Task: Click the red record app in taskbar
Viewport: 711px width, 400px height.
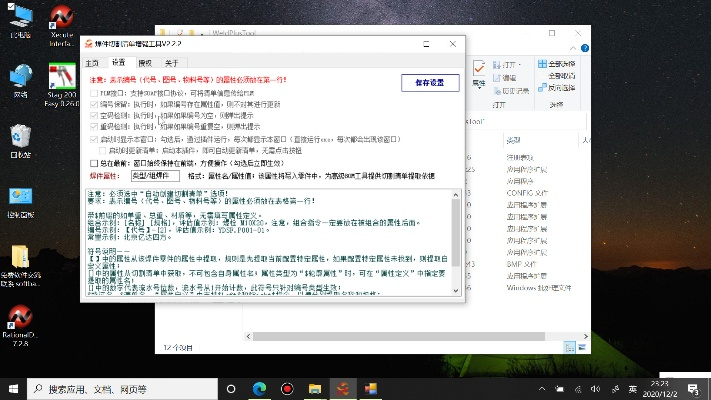Action: click(289, 387)
